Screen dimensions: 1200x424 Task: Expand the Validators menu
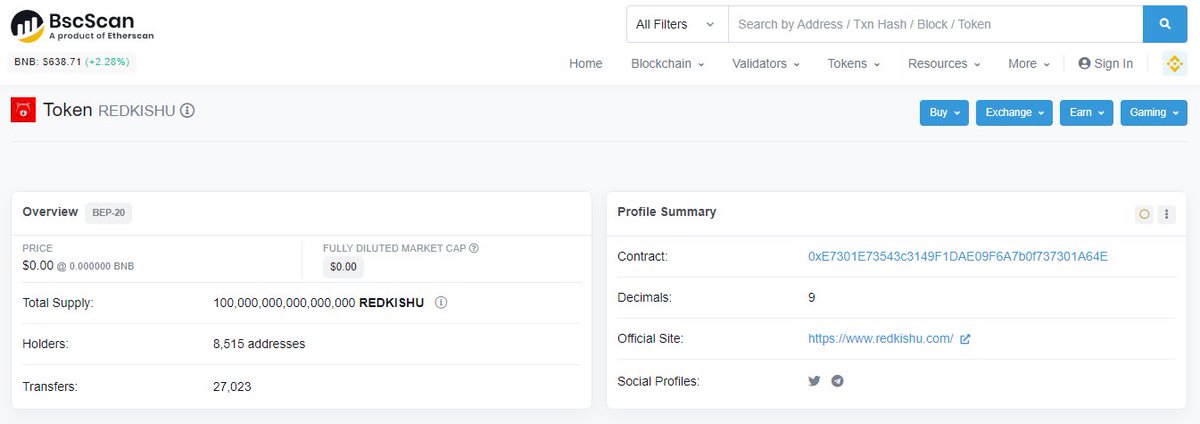(766, 64)
